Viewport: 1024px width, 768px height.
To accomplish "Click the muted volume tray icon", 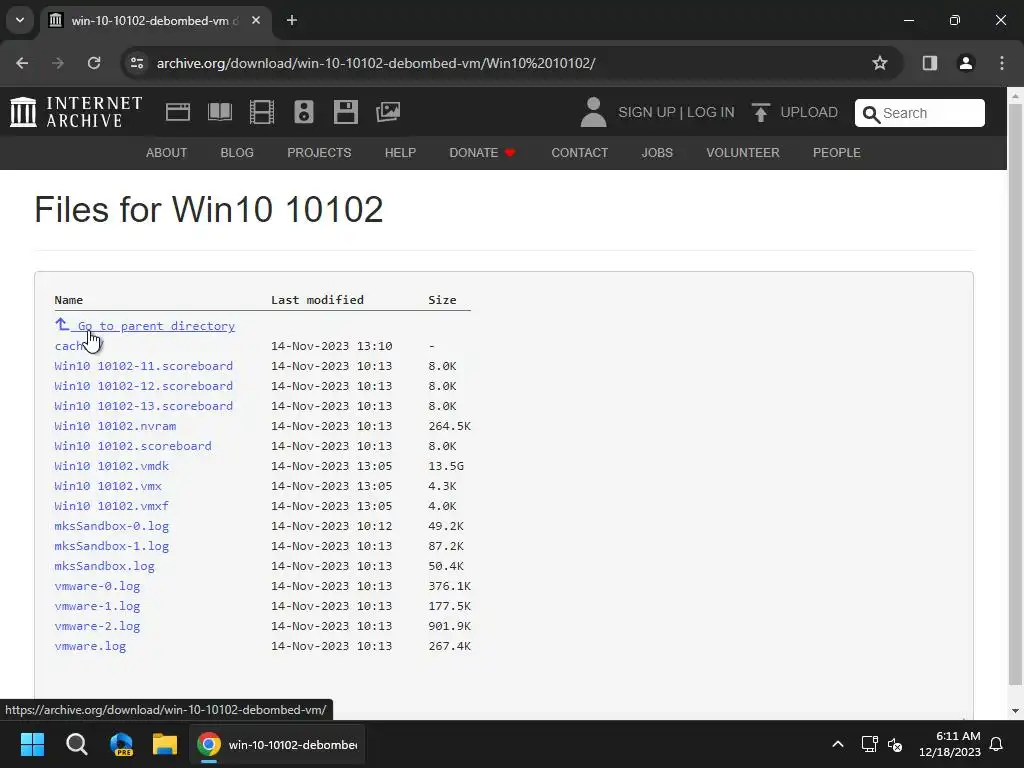I will 895,744.
